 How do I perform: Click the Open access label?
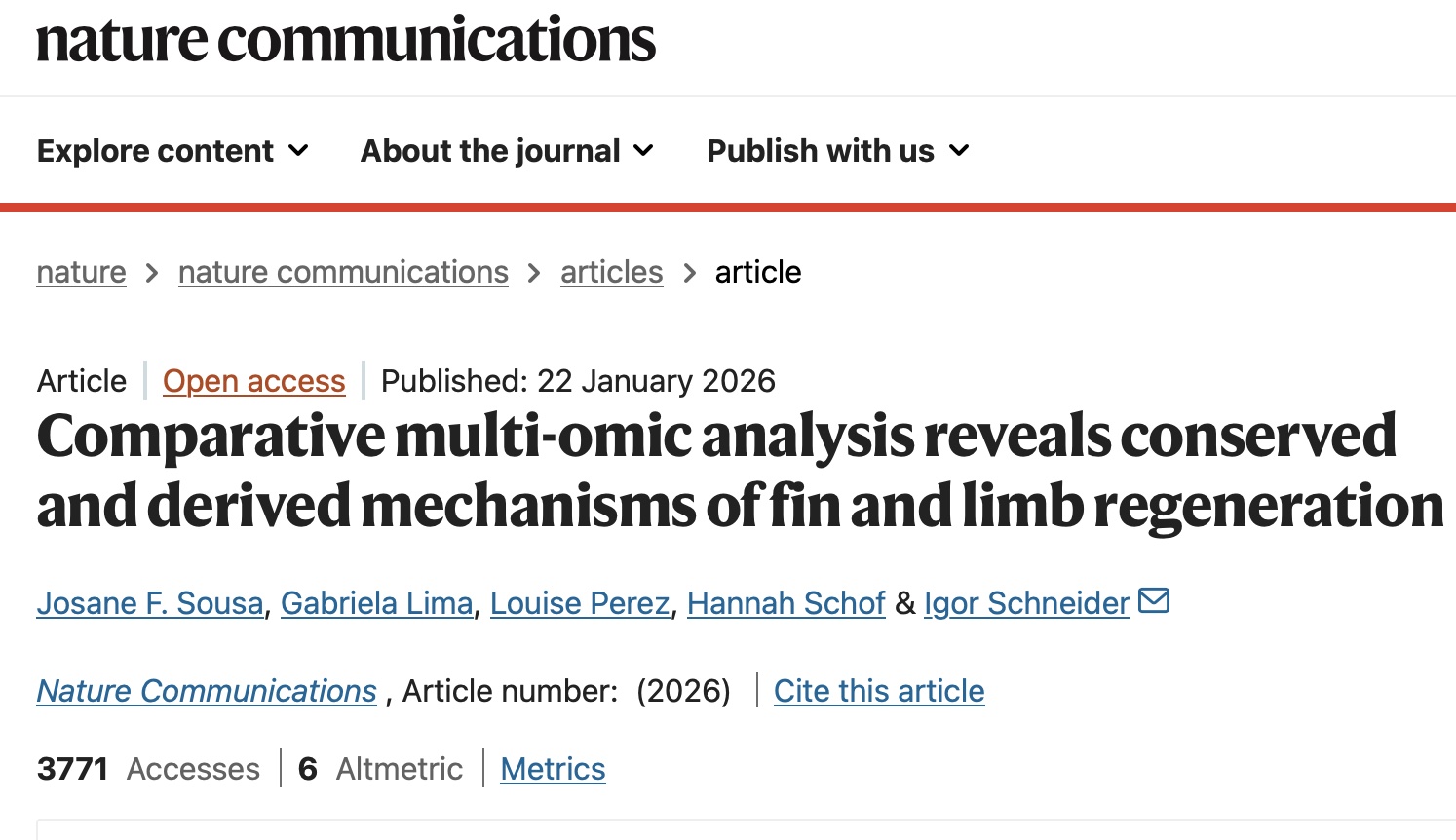pos(253,380)
